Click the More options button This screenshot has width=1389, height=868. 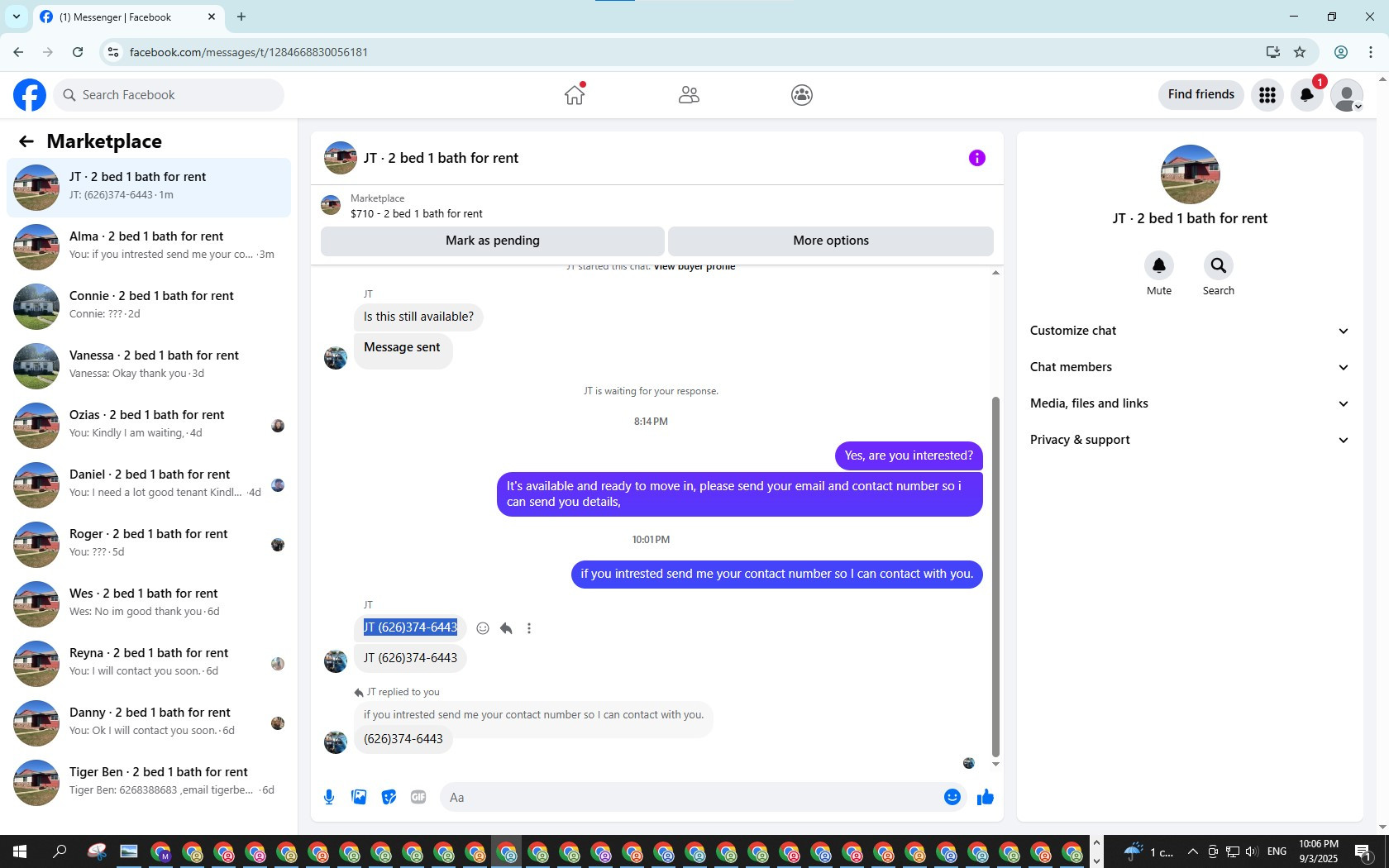tap(831, 241)
